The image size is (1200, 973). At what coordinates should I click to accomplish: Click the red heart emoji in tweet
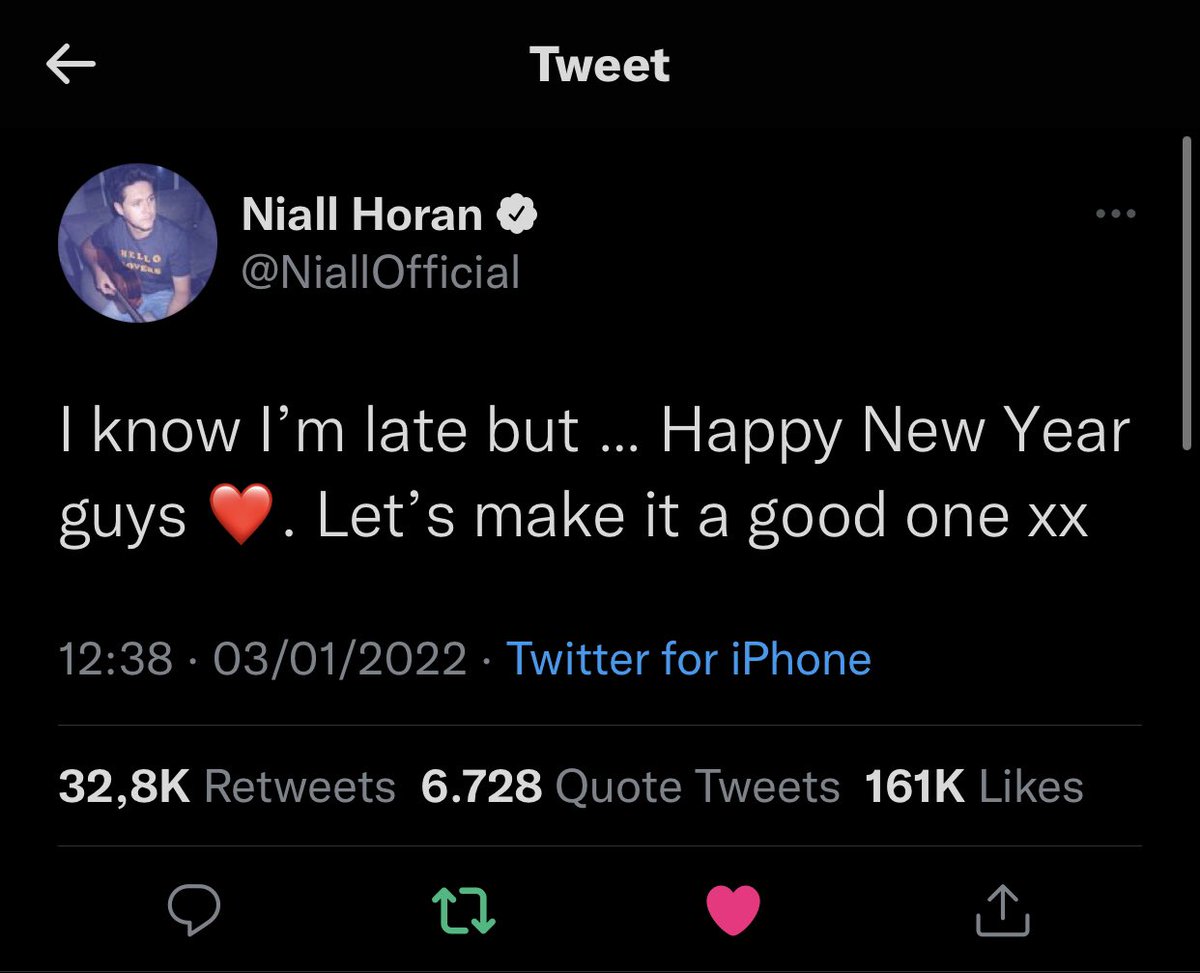click(x=241, y=516)
